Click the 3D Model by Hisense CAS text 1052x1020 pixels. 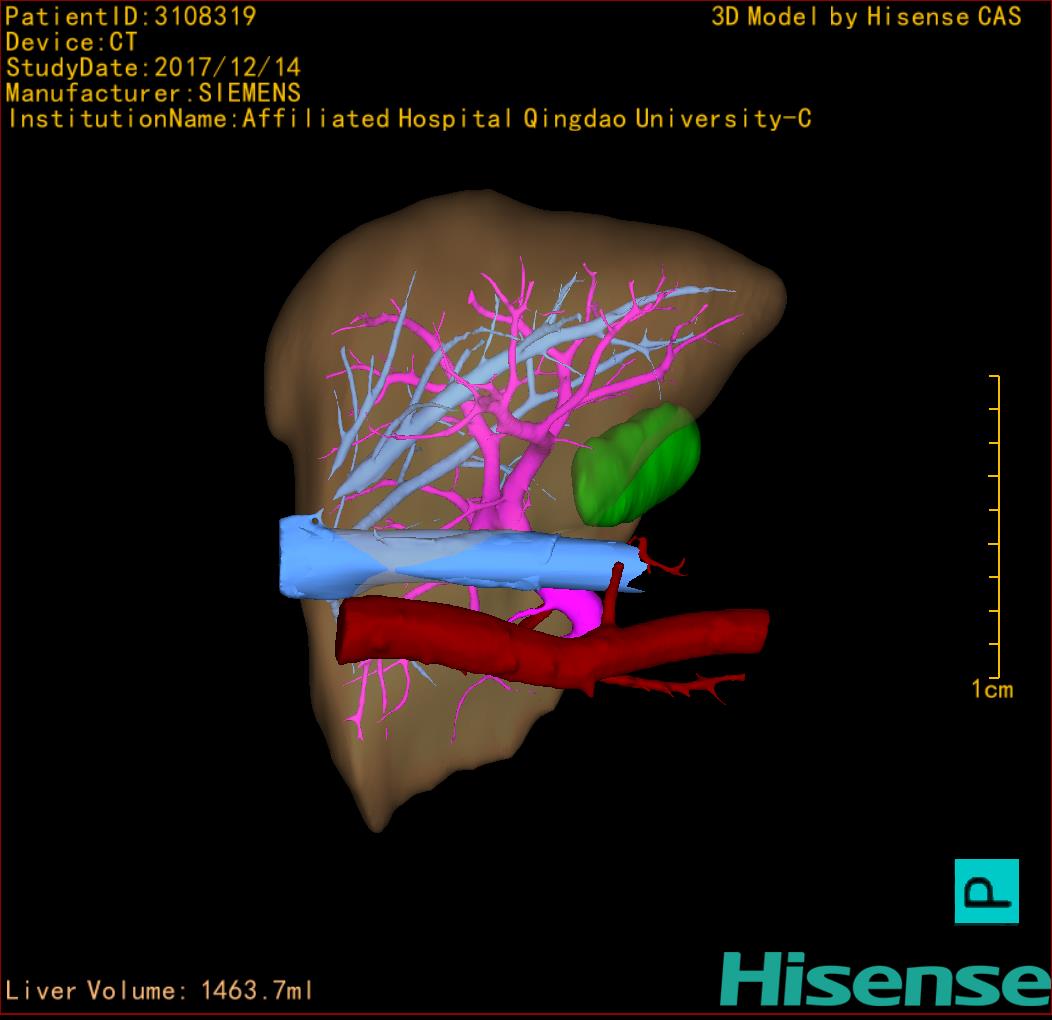pyautogui.click(x=866, y=17)
